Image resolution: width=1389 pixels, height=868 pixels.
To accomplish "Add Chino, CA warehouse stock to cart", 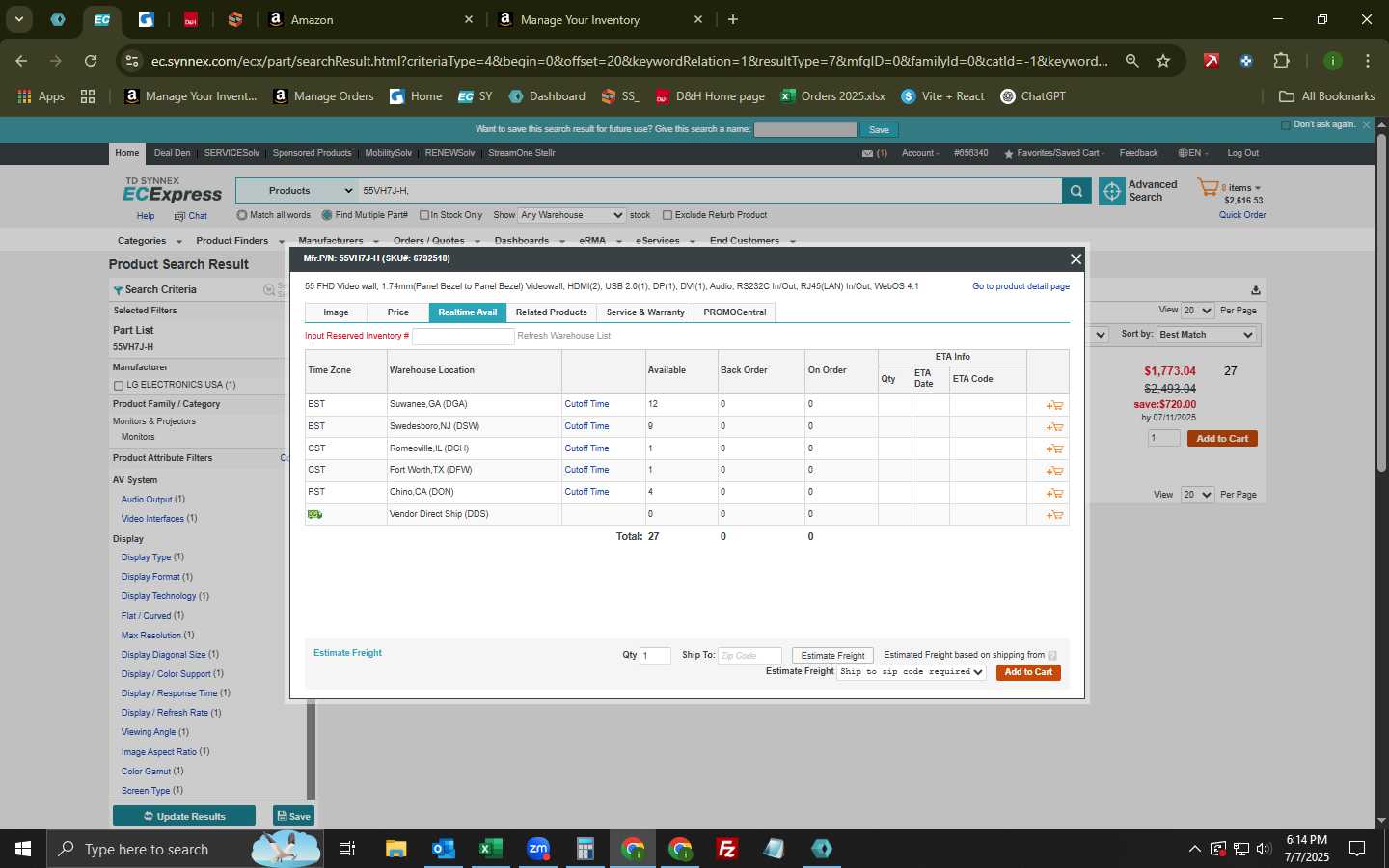I will 1054,493.
